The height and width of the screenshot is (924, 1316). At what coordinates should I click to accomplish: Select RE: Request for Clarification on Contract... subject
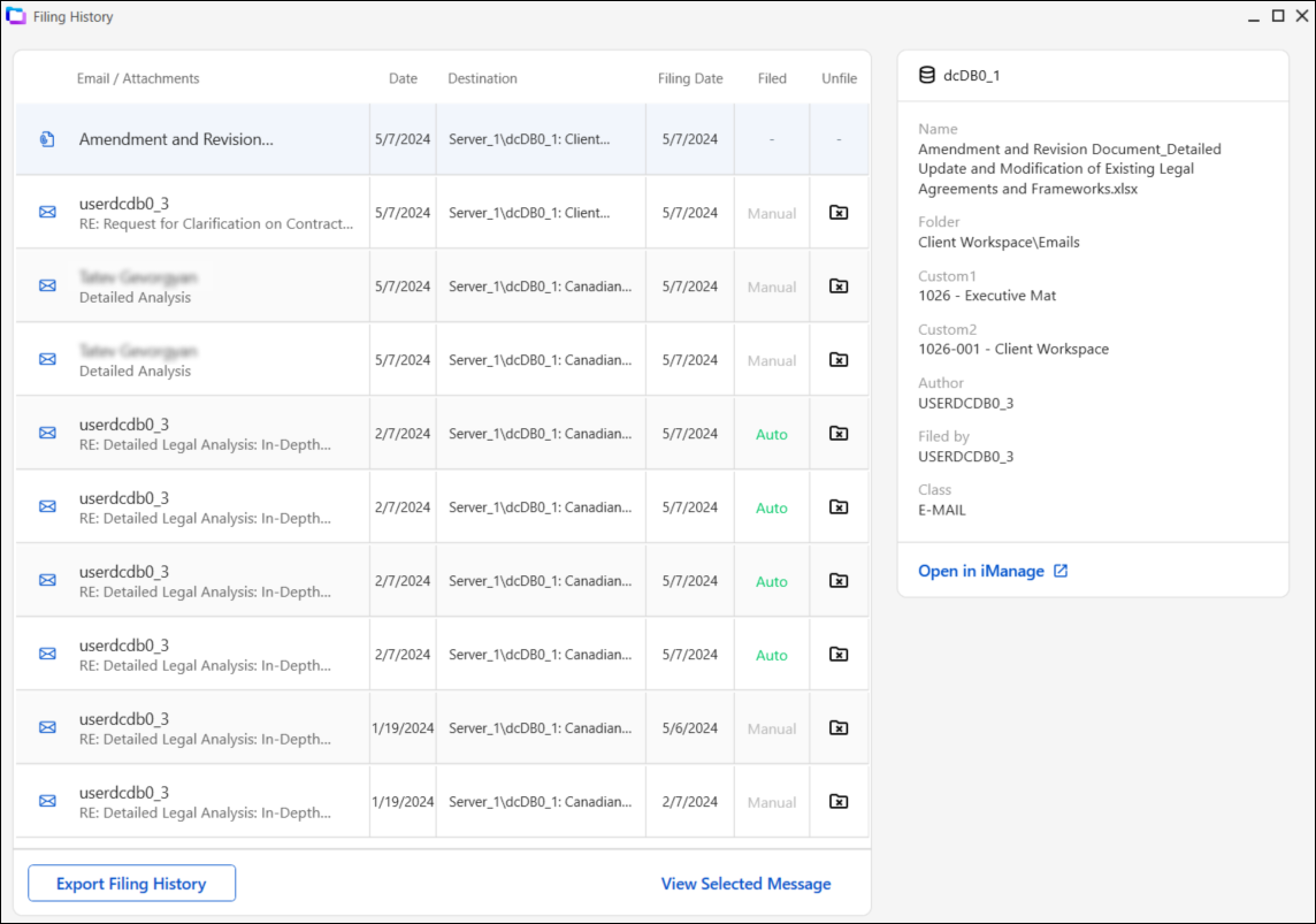point(216,224)
